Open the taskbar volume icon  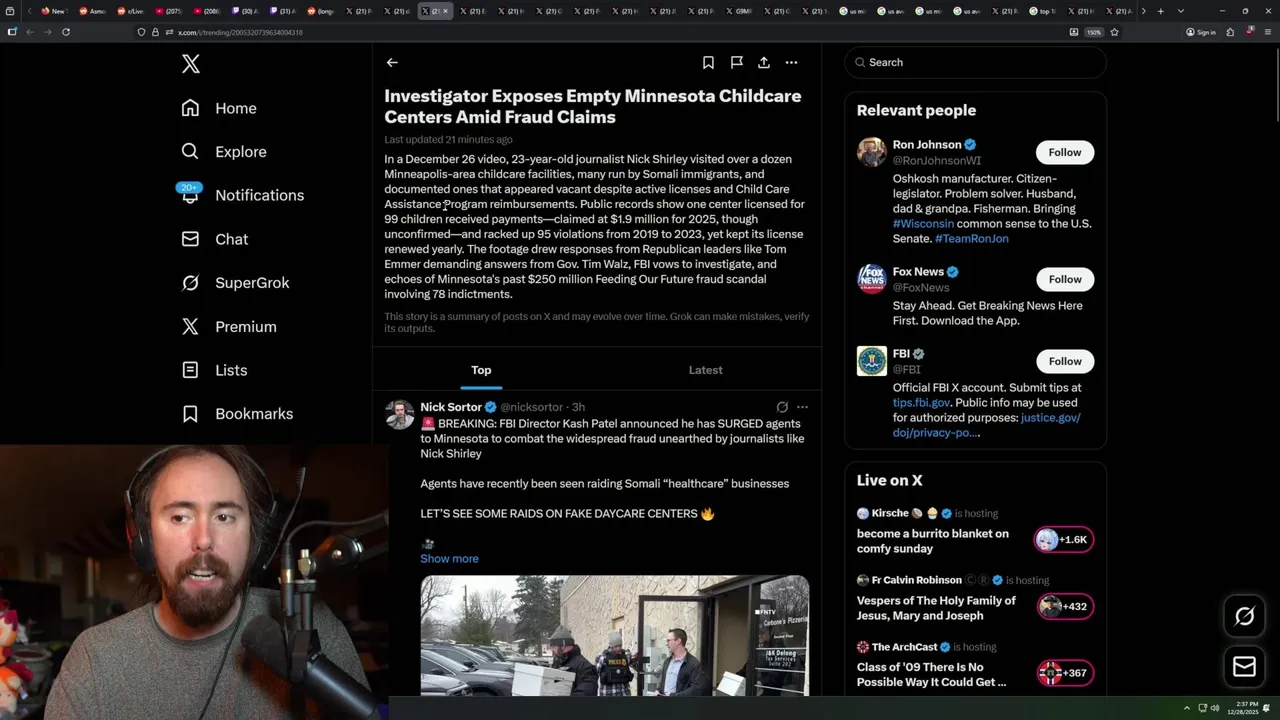coord(1215,708)
